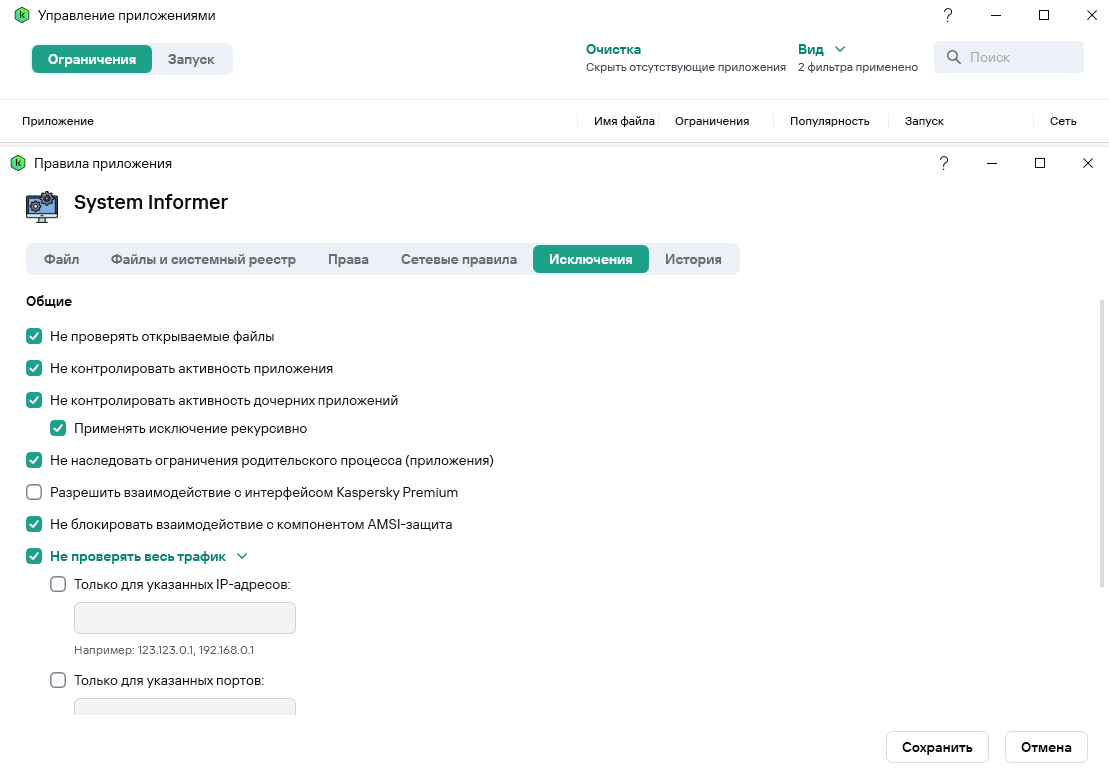The image size is (1109, 775).
Task: Click the Kaspersky logo in Управление приложениями title bar
Action: [21, 15]
